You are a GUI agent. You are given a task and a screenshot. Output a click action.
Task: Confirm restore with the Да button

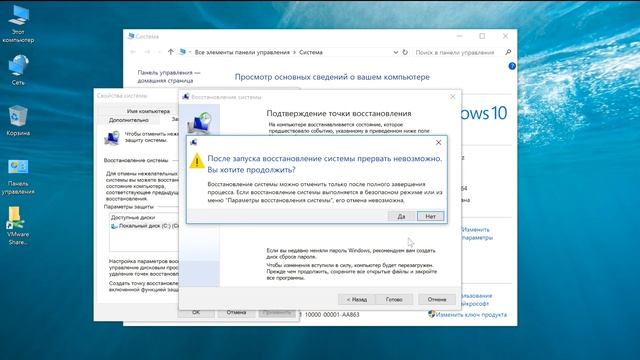tap(401, 216)
